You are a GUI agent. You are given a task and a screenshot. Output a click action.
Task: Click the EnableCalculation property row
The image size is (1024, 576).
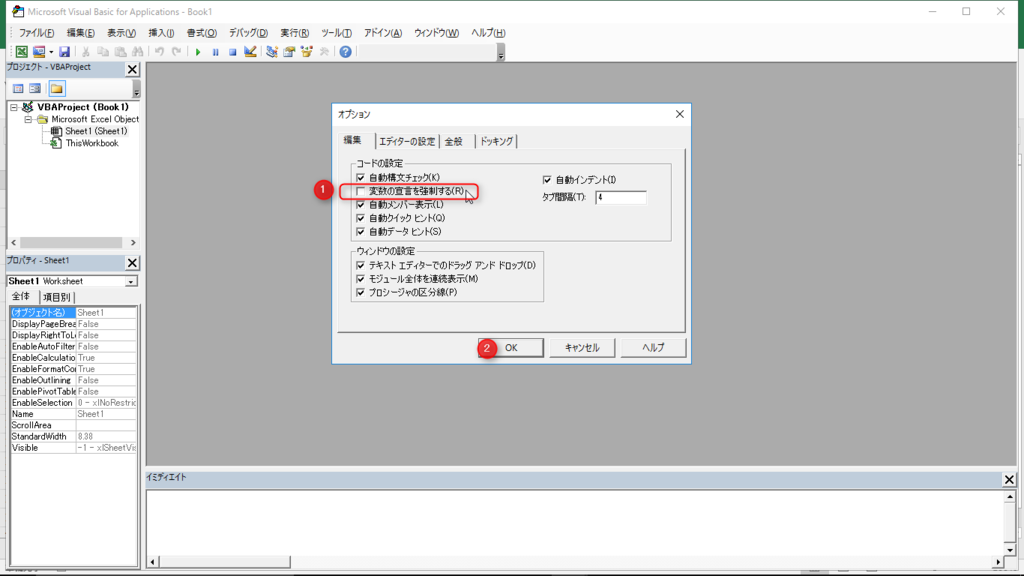click(74, 358)
